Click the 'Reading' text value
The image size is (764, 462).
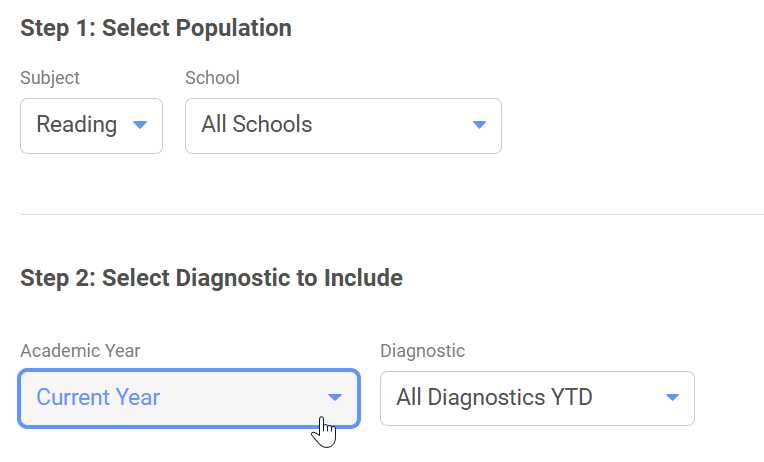[x=77, y=125]
